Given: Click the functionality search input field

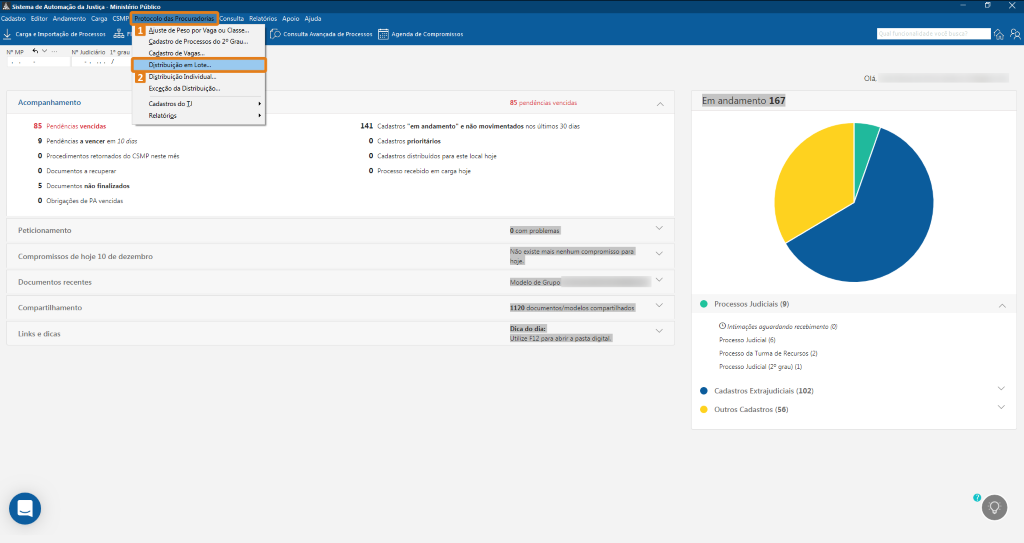Looking at the screenshot, I should (932, 34).
